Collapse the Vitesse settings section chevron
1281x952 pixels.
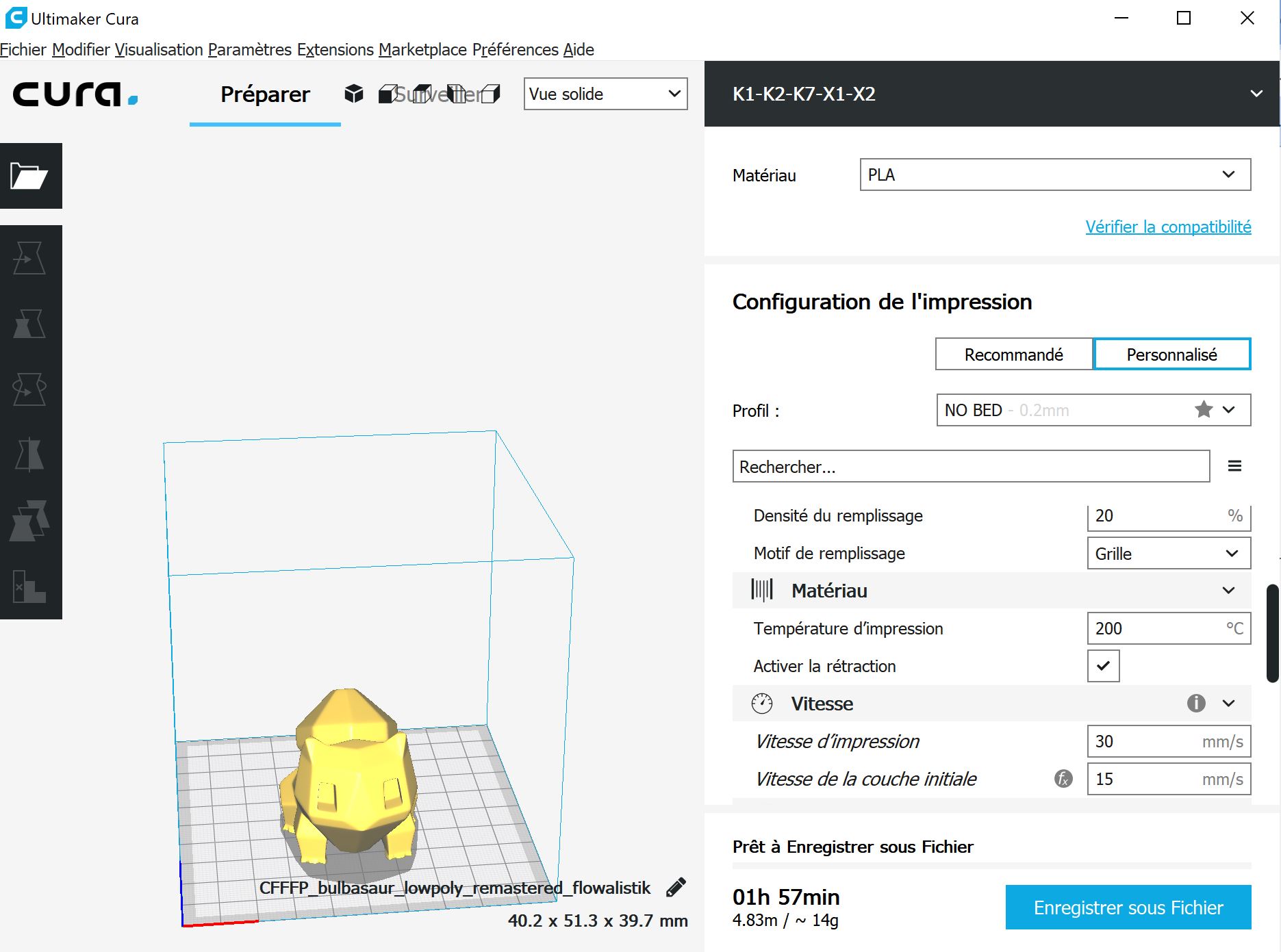pos(1229,703)
